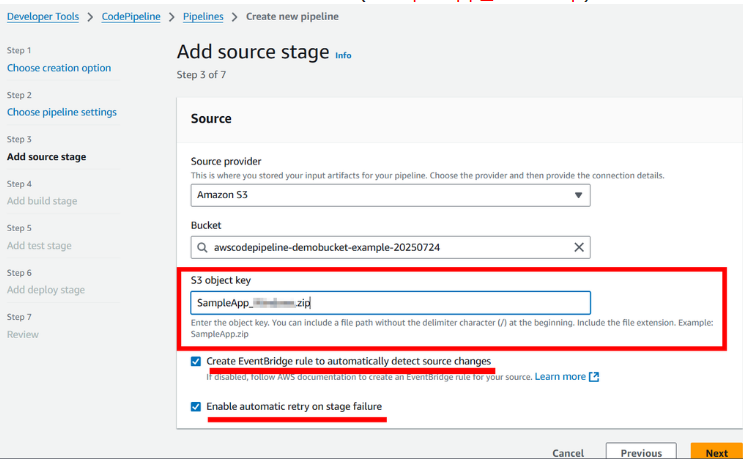Go to Choose pipeline settings step
Image resolution: width=743 pixels, height=462 pixels.
pyautogui.click(x=62, y=112)
